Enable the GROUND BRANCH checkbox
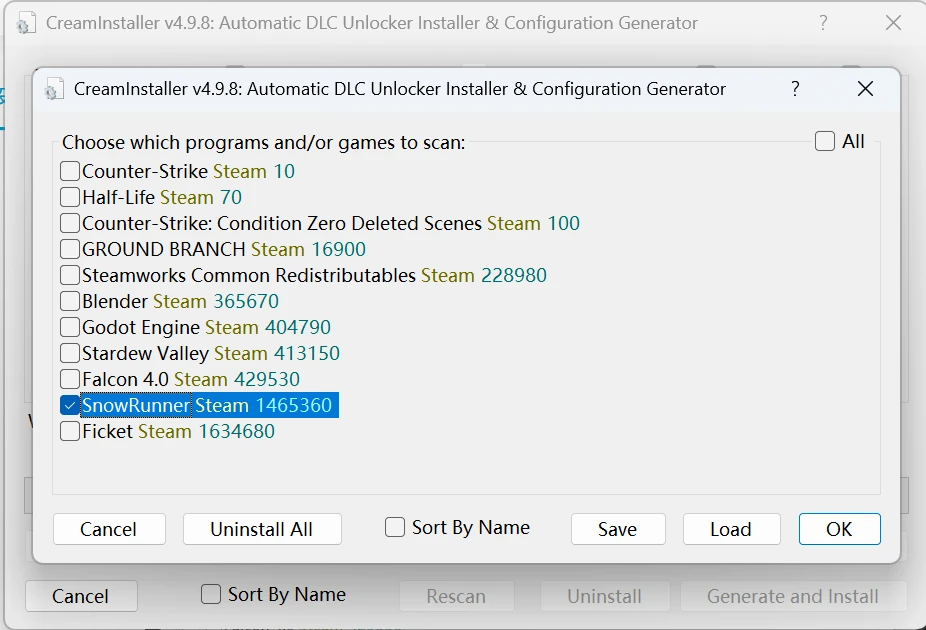The height and width of the screenshot is (630, 926). point(70,249)
